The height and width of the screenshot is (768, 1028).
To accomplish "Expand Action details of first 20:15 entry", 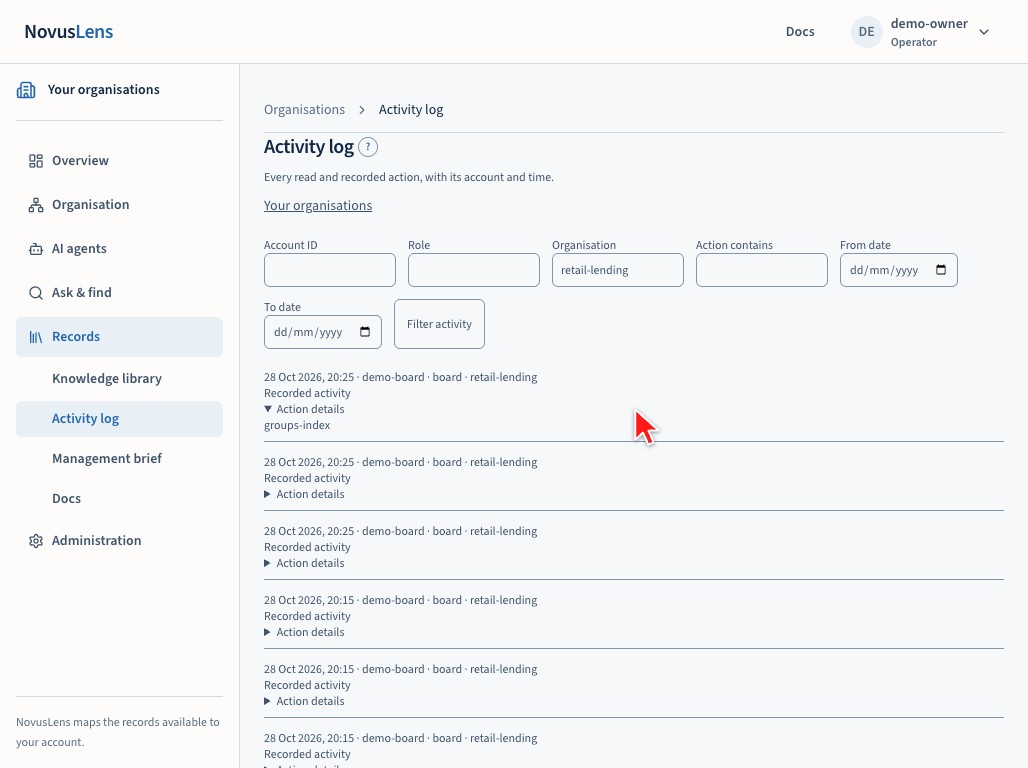I will tap(304, 632).
